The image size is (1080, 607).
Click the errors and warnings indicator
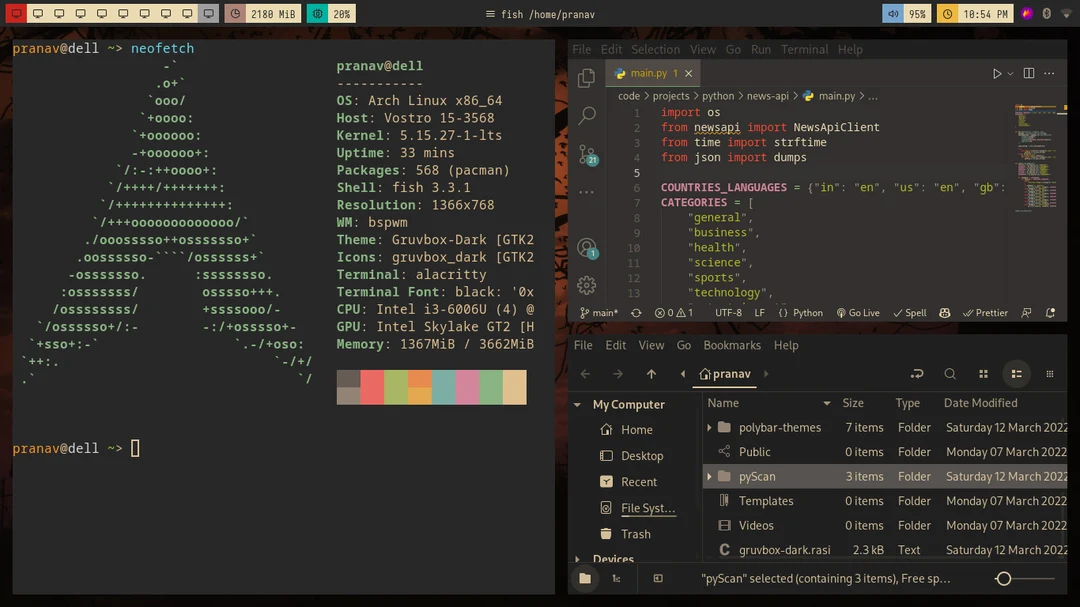click(672, 312)
